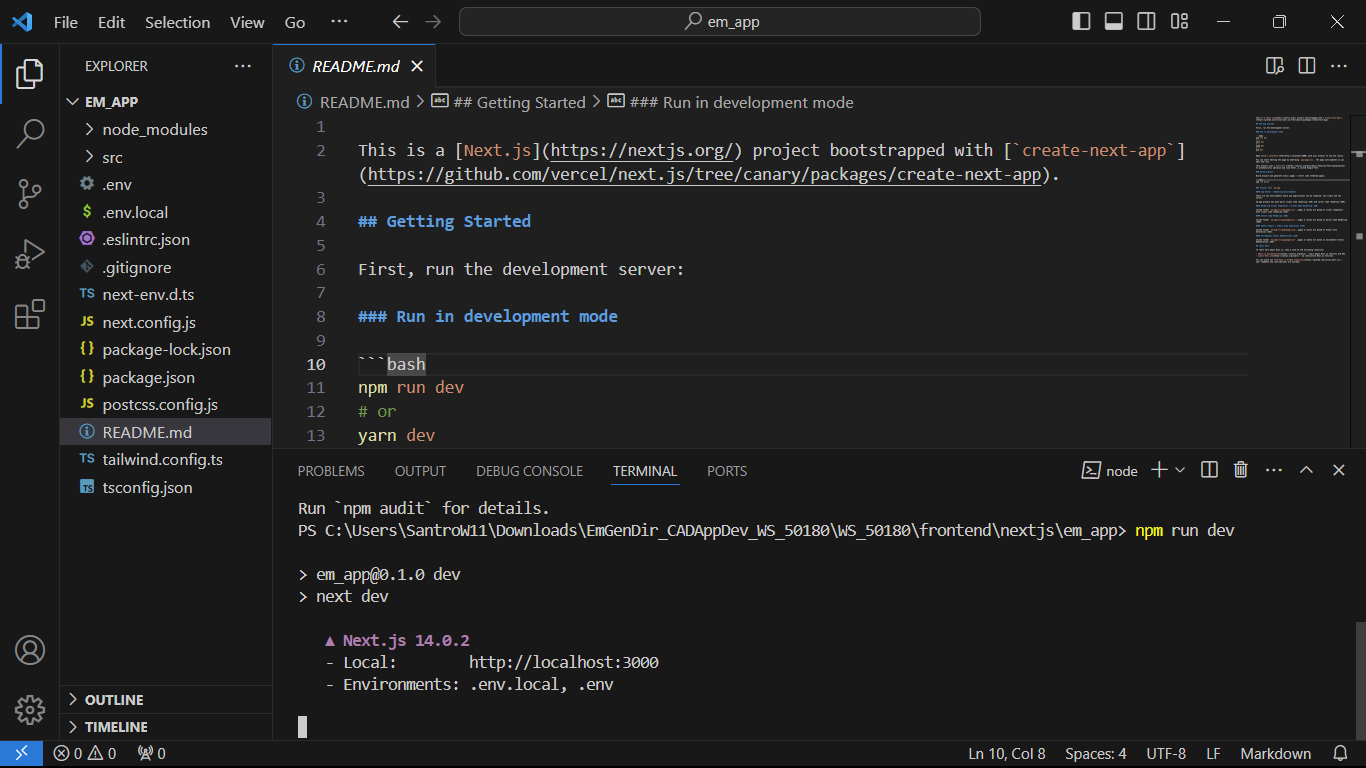
Task: Open terminal panel more actions
Action: 1273,470
